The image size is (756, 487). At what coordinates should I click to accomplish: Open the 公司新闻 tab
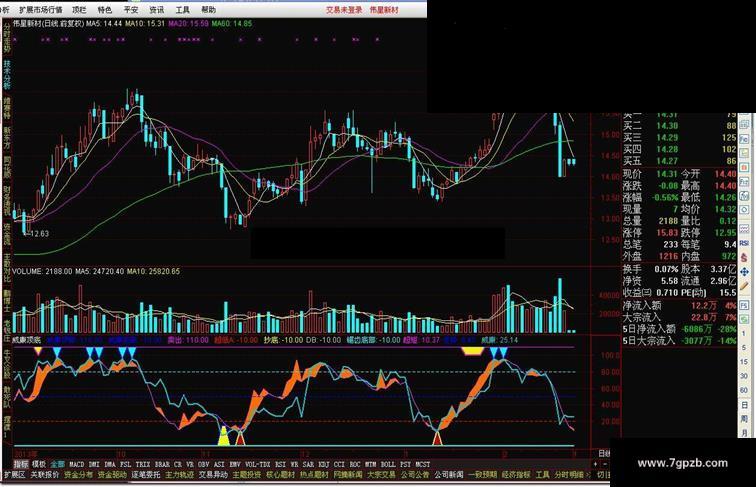point(448,475)
